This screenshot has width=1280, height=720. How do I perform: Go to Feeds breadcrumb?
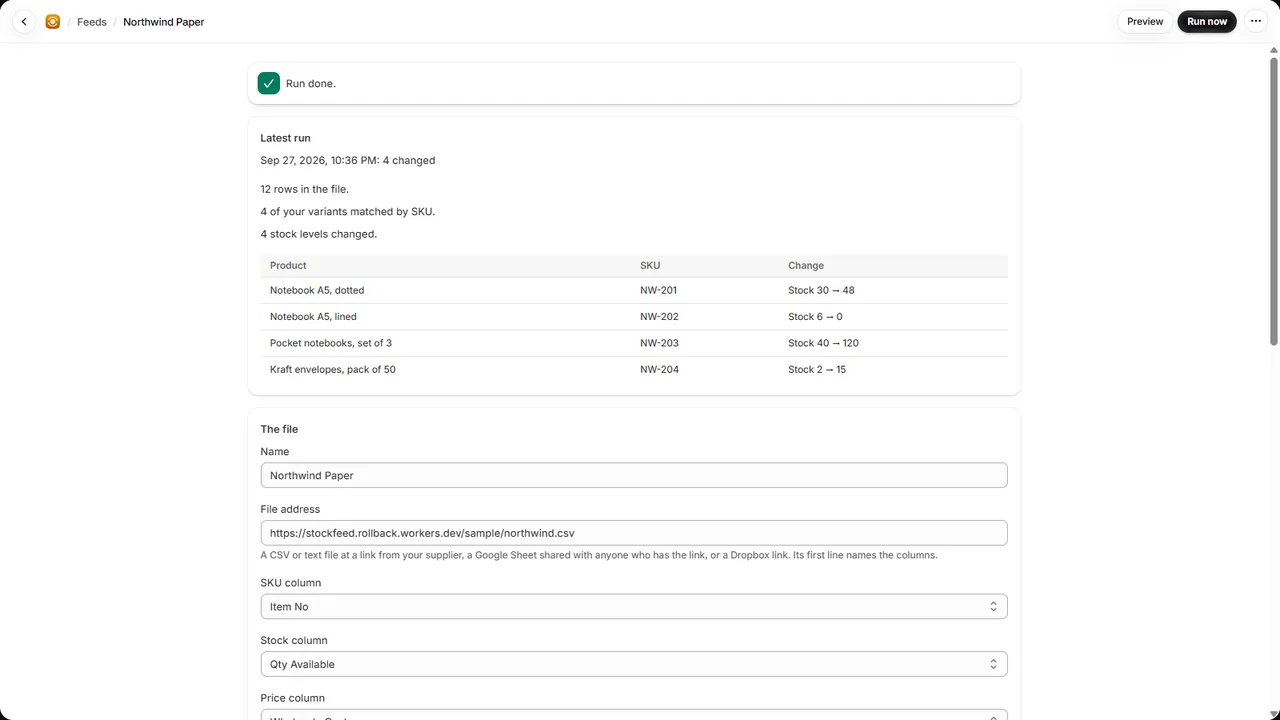tap(92, 22)
